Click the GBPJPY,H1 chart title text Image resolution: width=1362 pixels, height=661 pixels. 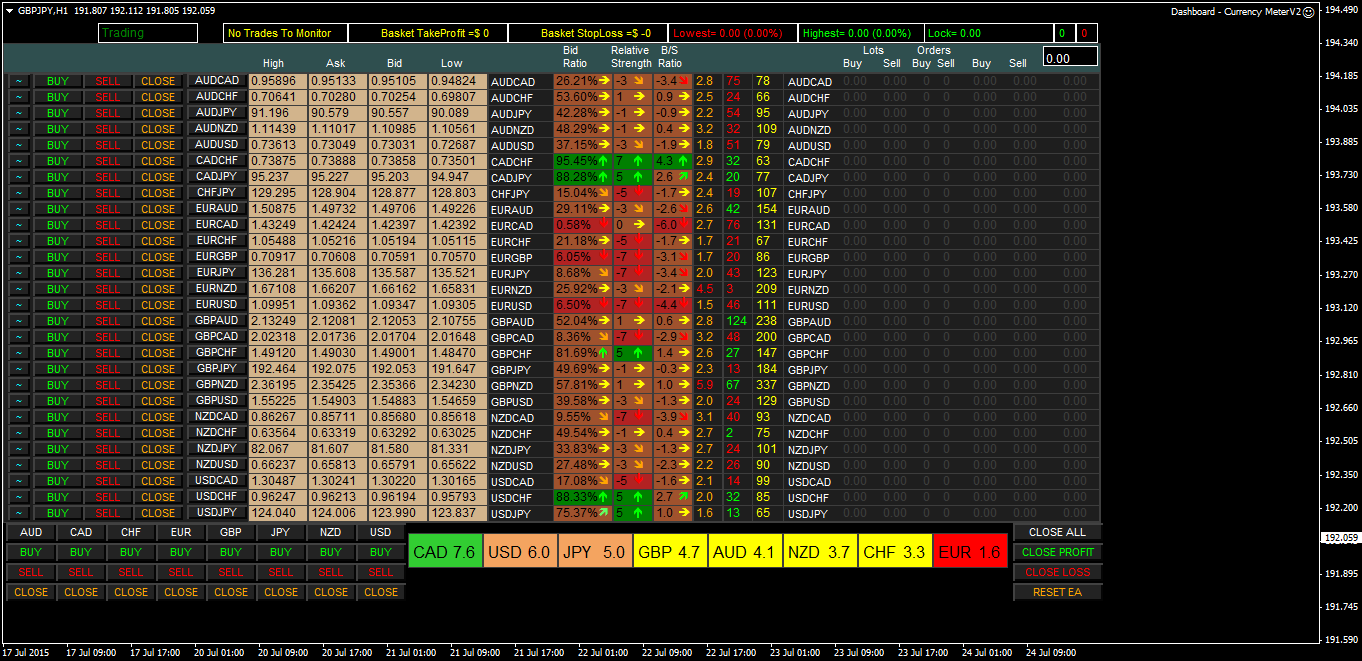pyautogui.click(x=43, y=10)
